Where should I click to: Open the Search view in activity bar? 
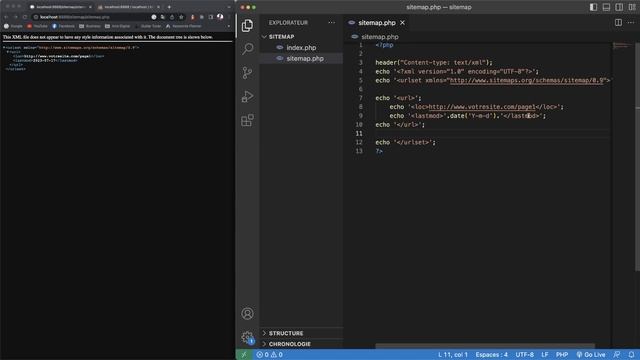point(247,49)
